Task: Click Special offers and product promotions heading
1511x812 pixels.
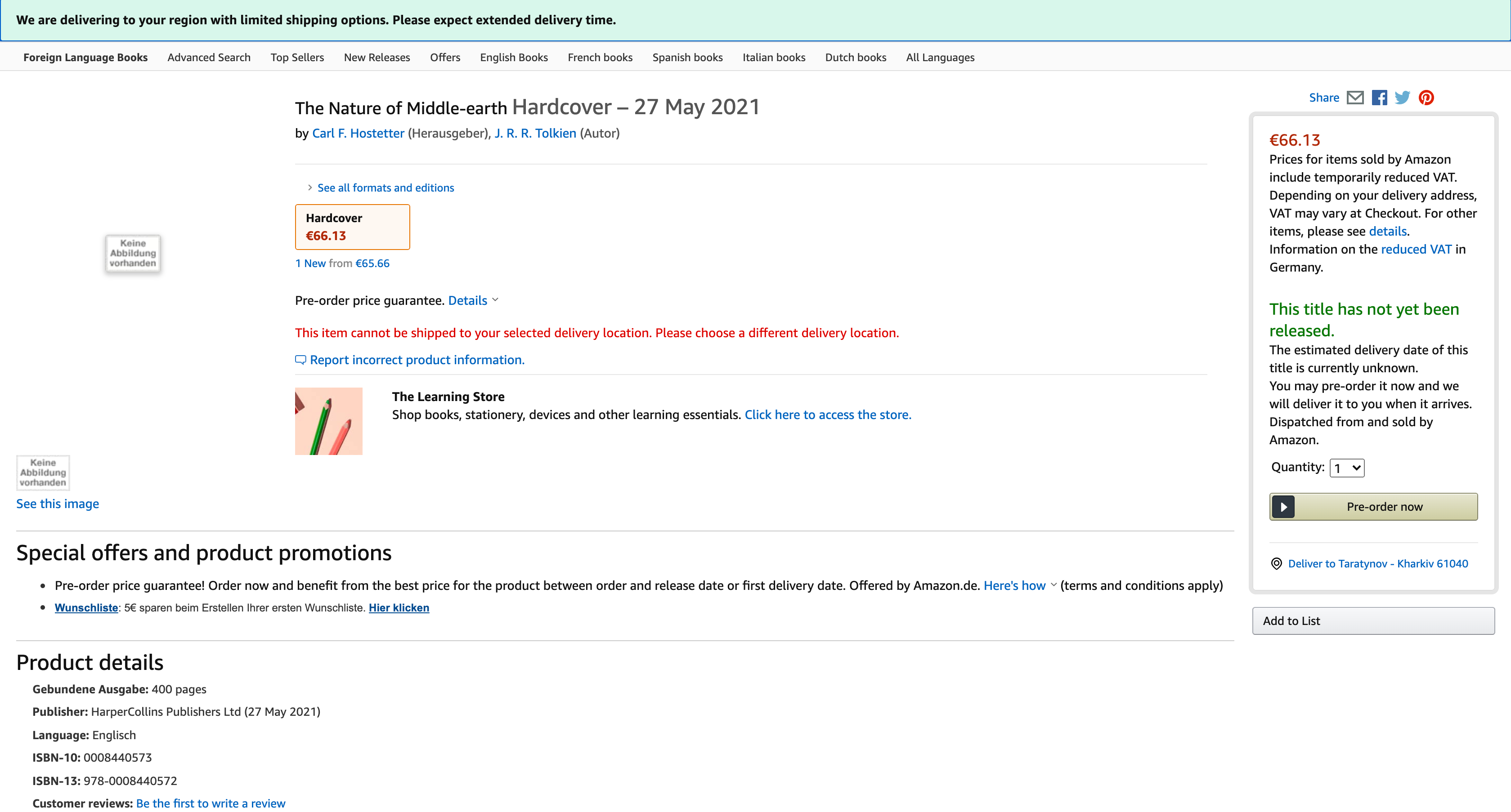Action: coord(203,553)
